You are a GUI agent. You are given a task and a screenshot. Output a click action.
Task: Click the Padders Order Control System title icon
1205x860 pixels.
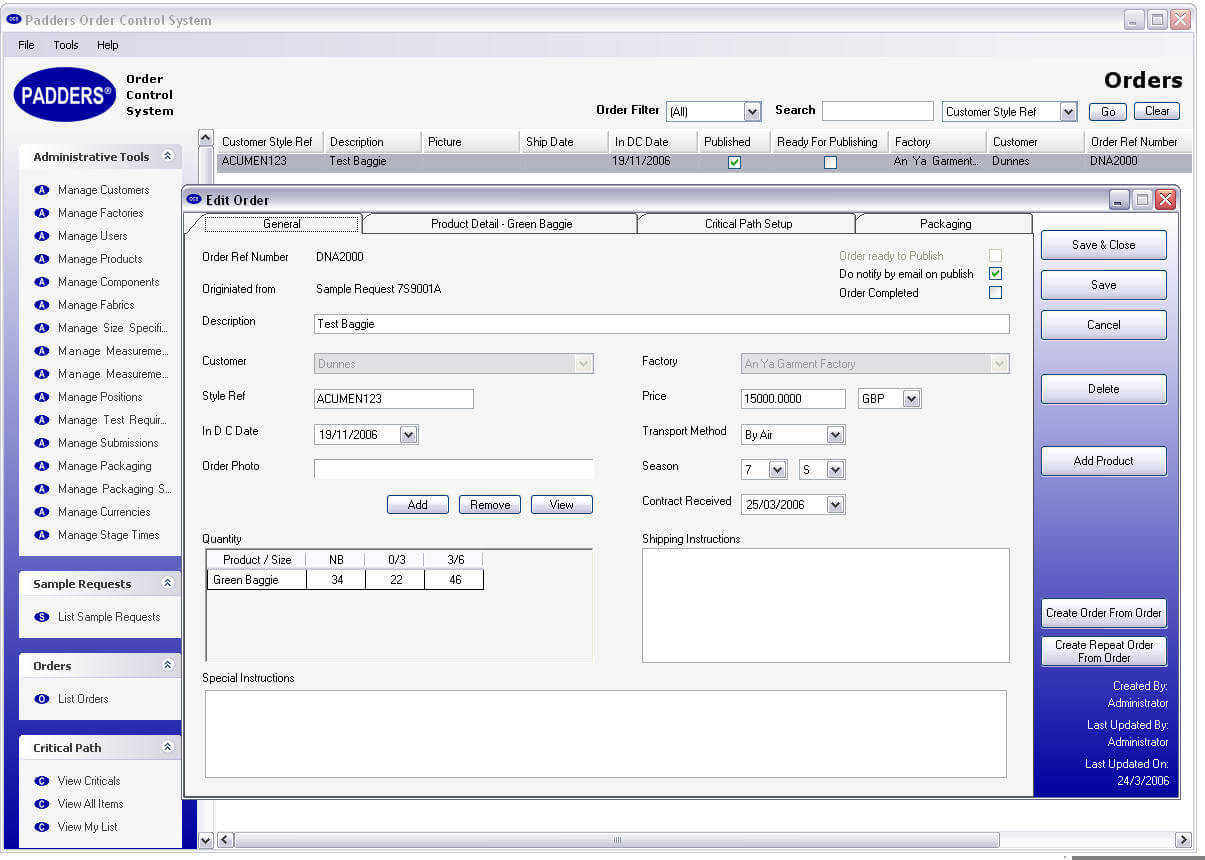pos(14,19)
